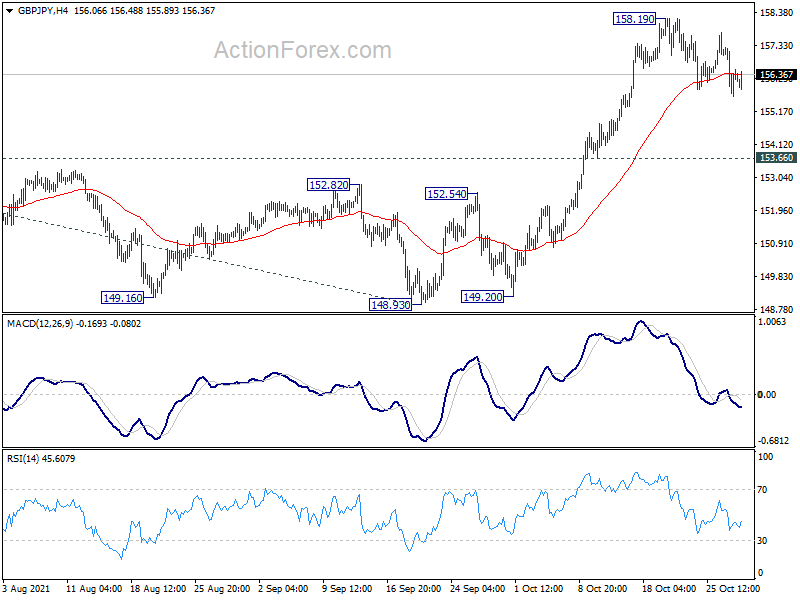Image resolution: width=800 pixels, height=600 pixels.
Task: Click the 154.120 price axis value
Action: 776,145
